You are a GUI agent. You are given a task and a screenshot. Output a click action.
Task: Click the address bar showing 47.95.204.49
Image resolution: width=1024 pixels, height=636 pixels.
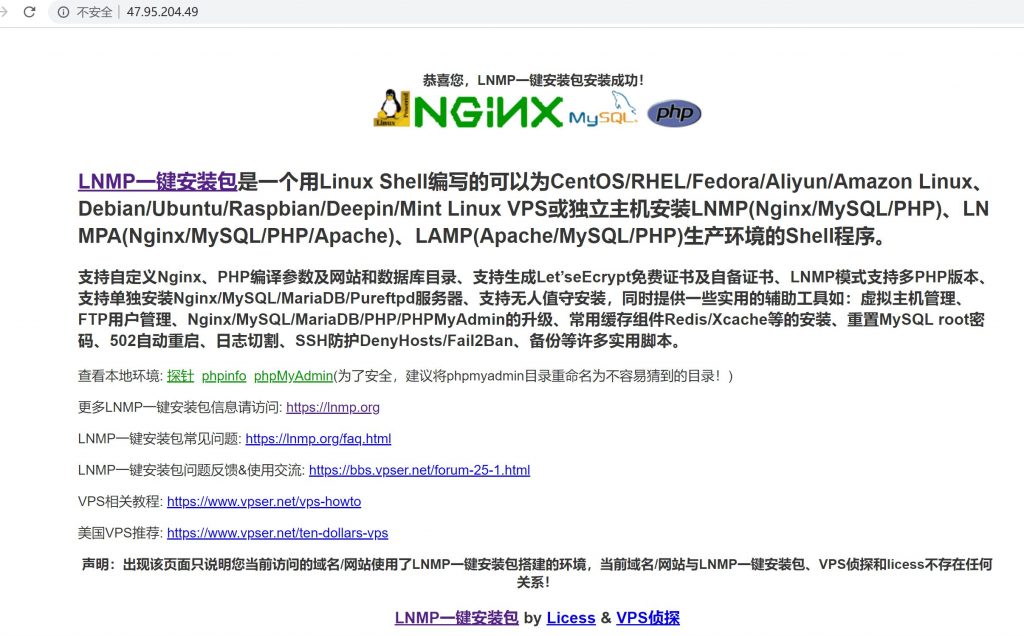tap(536, 12)
